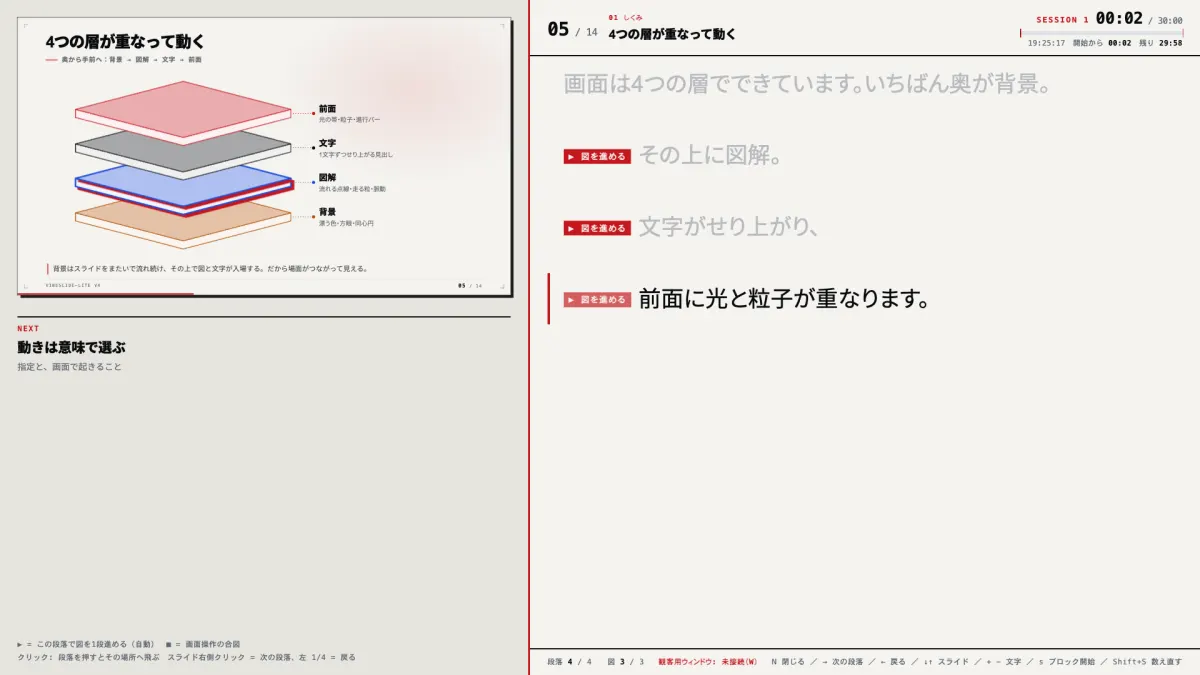Click the '背景' layer label in the slide
This screenshot has height=675, width=1200.
click(x=327, y=212)
